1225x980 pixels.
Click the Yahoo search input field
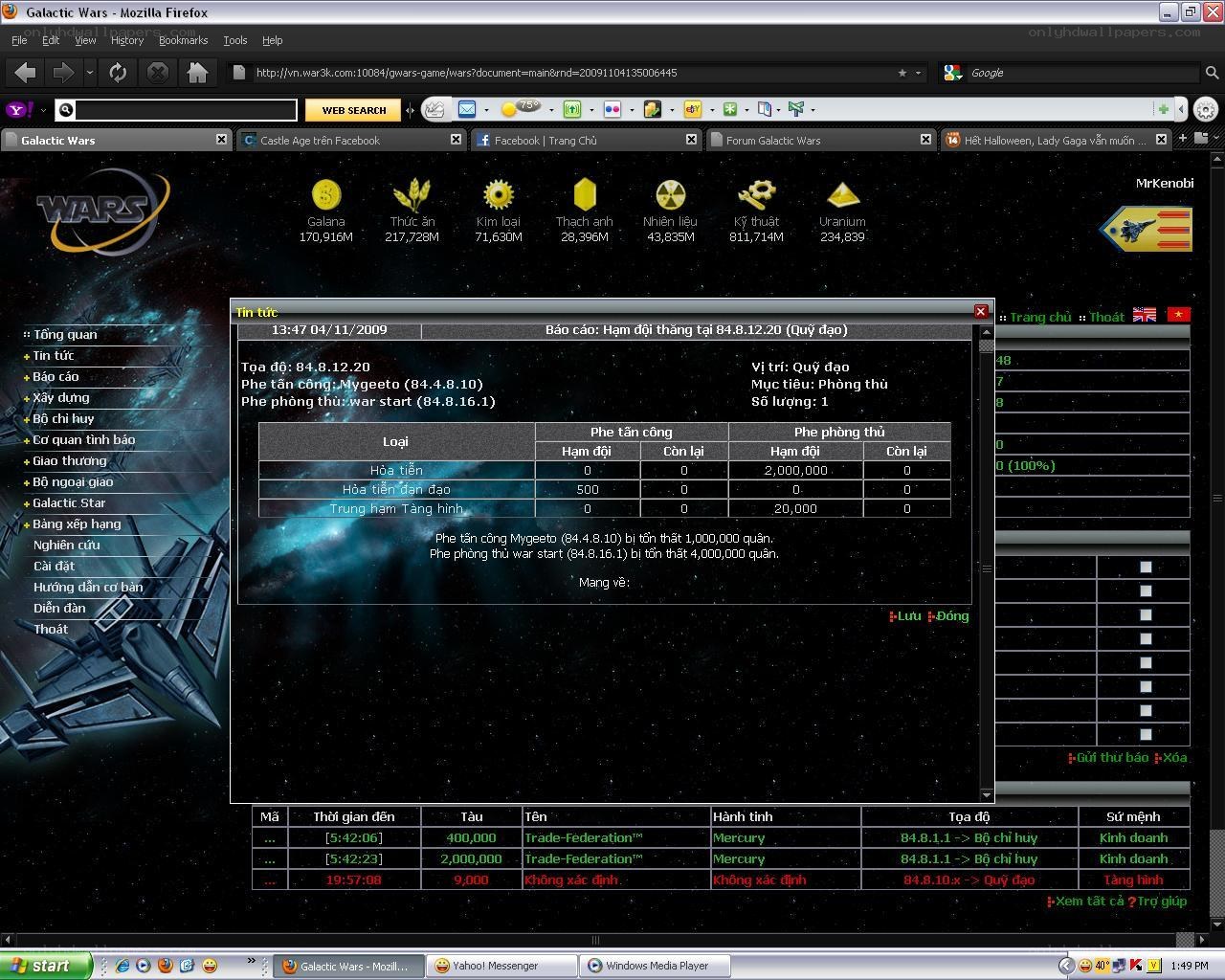186,110
